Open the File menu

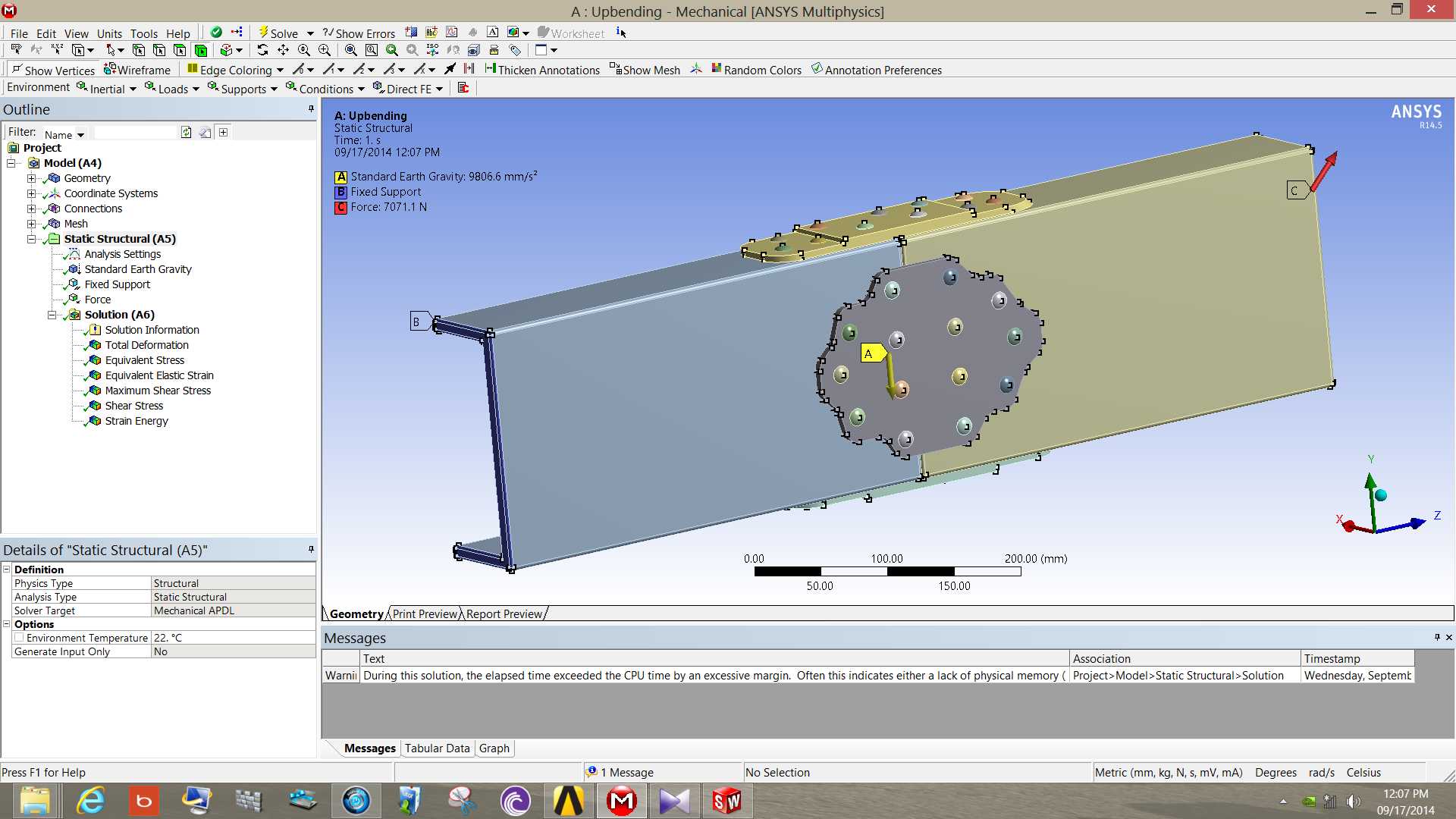[19, 33]
